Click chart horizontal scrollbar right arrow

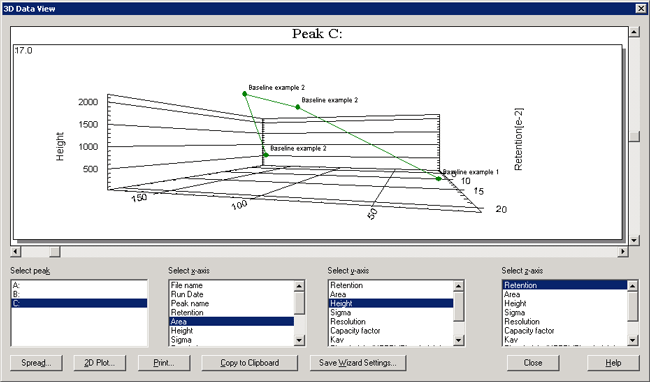click(x=623, y=251)
